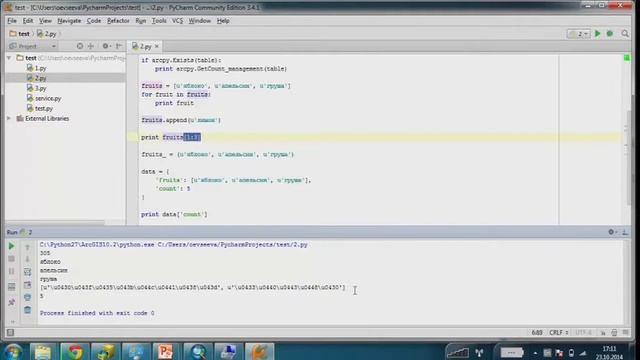Open the Project view selector dropdown
Image resolution: width=640 pixels, height=360 pixels.
click(33, 46)
